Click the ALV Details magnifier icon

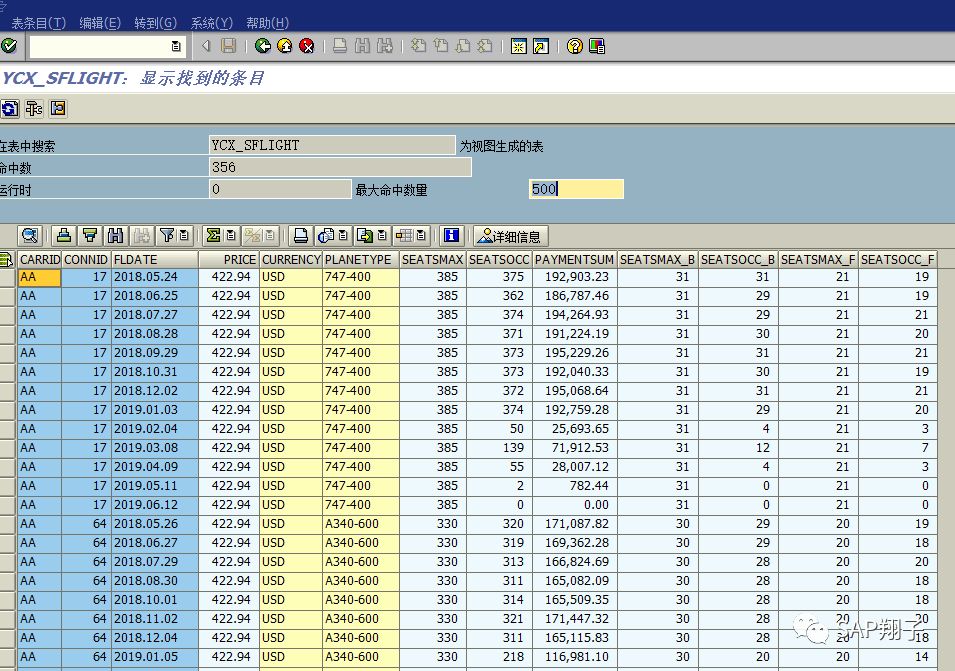click(29, 236)
